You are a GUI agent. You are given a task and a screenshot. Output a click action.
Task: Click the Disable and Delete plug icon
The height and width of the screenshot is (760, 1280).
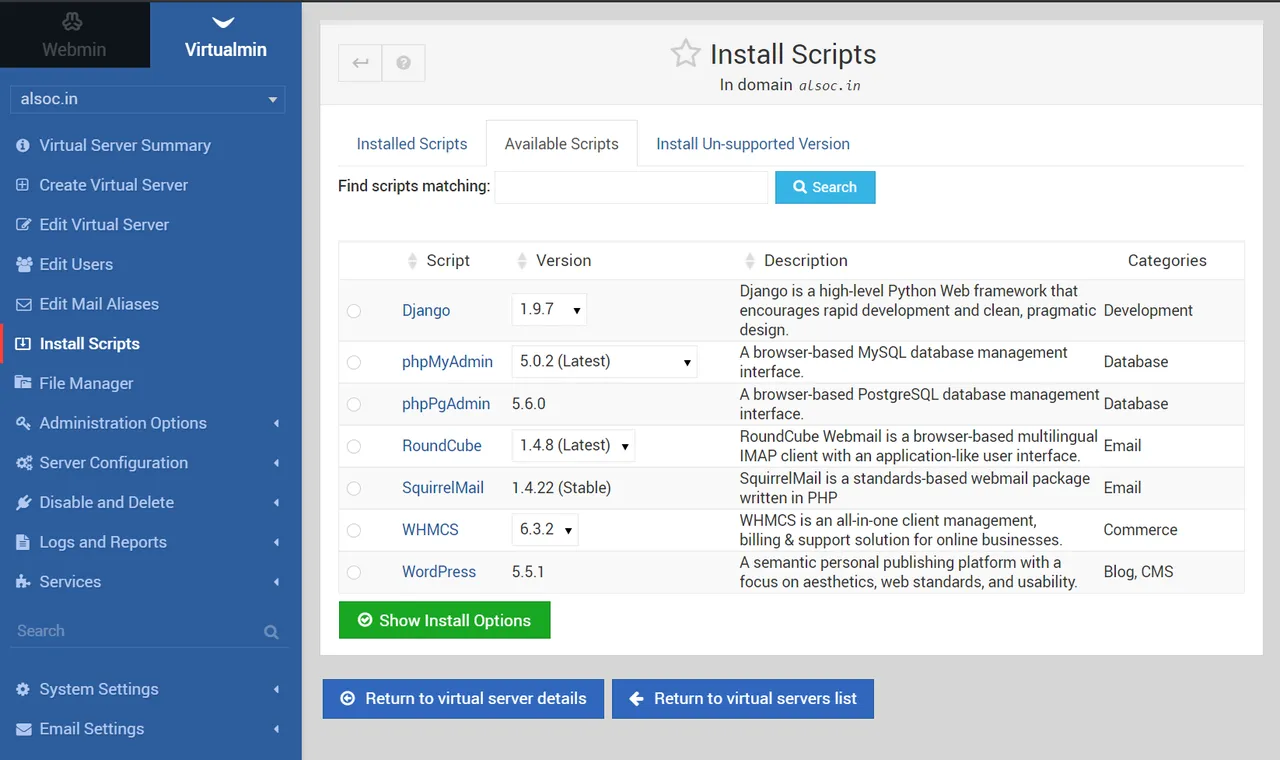click(x=23, y=502)
